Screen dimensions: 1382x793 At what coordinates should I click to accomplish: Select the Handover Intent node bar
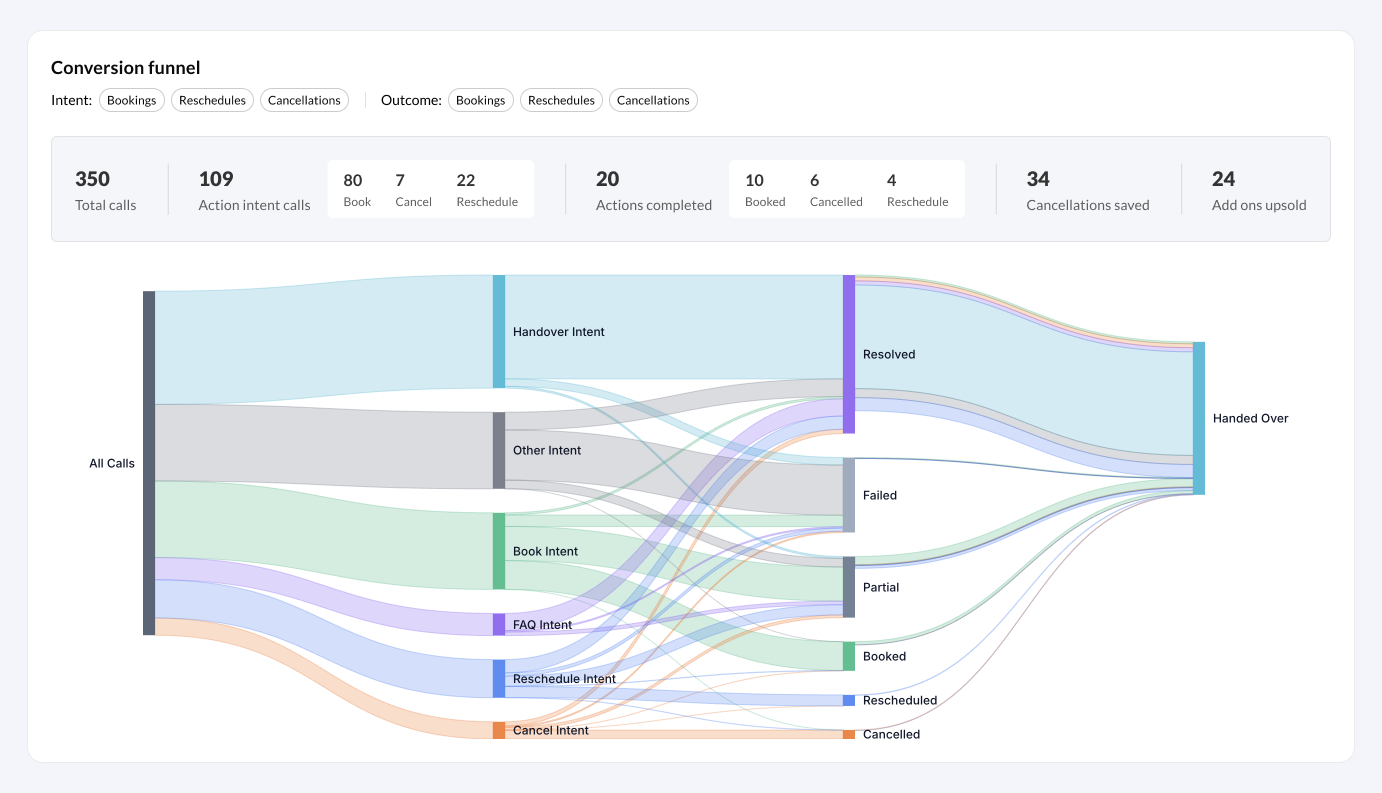click(499, 332)
